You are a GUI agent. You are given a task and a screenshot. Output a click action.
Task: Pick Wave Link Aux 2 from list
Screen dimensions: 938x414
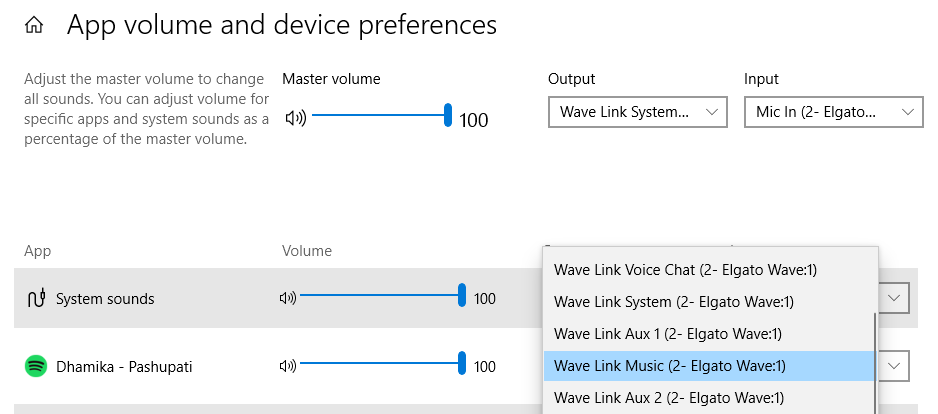[x=667, y=398]
